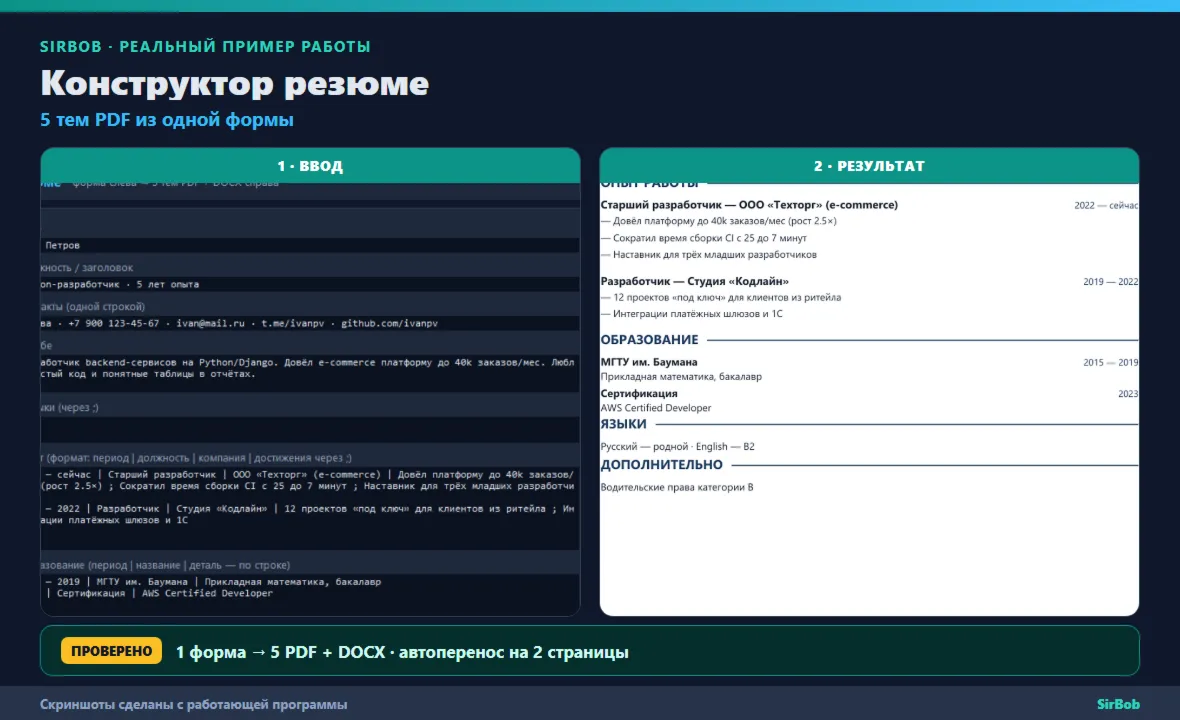
Task: Click resume heading 'Старший разработчик — ООО «Техторг»'
Action: [749, 205]
